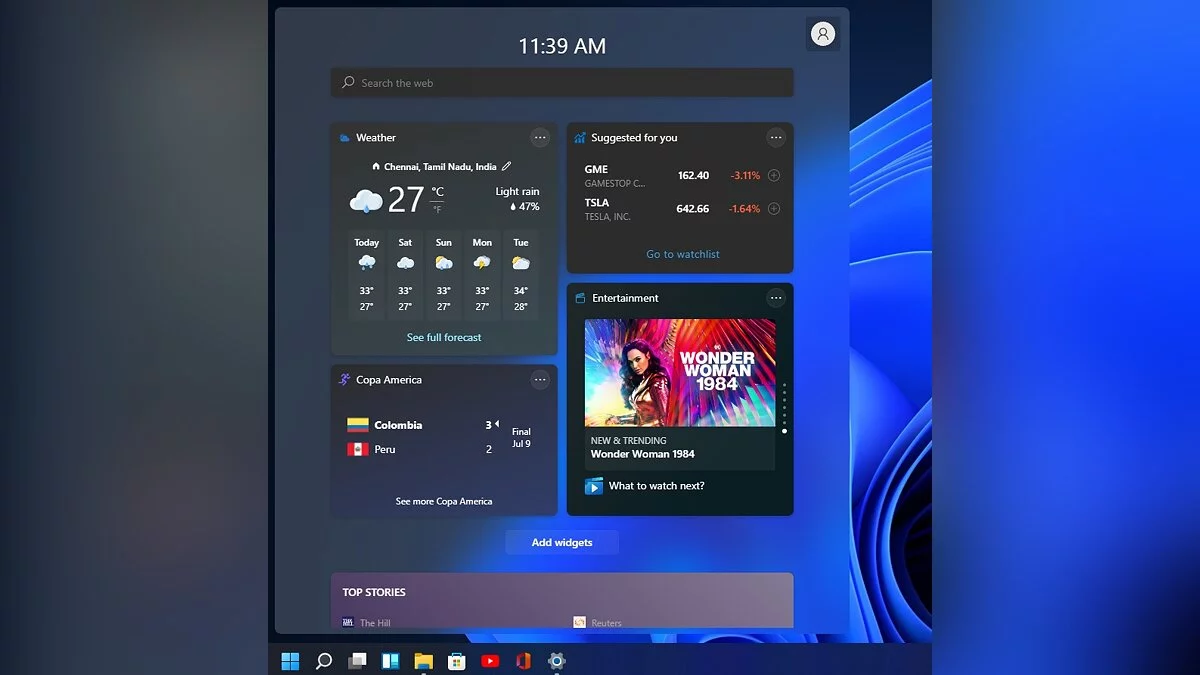Open the Windows Start button
This screenshot has height=675, width=1200.
click(290, 661)
